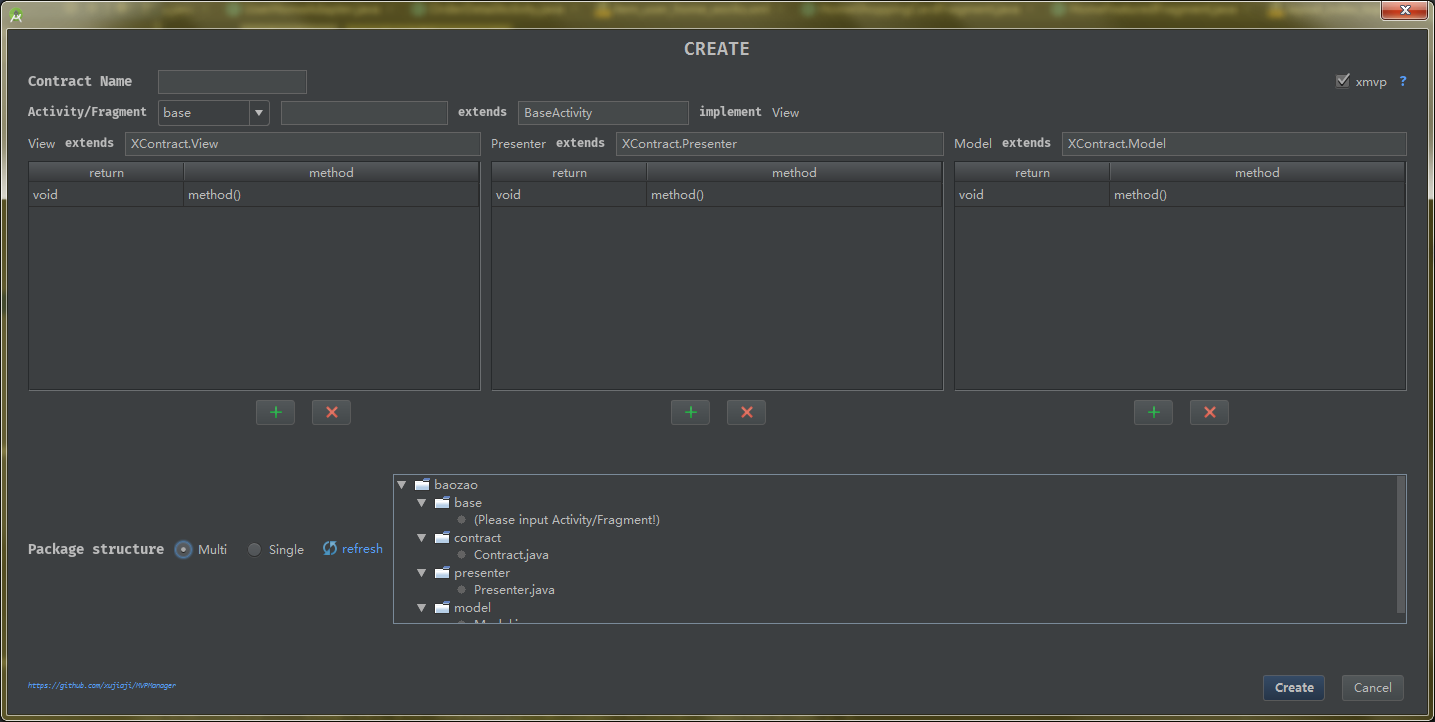This screenshot has height=722, width=1435.
Task: Add a method row to Presenter table
Action: [x=690, y=412]
